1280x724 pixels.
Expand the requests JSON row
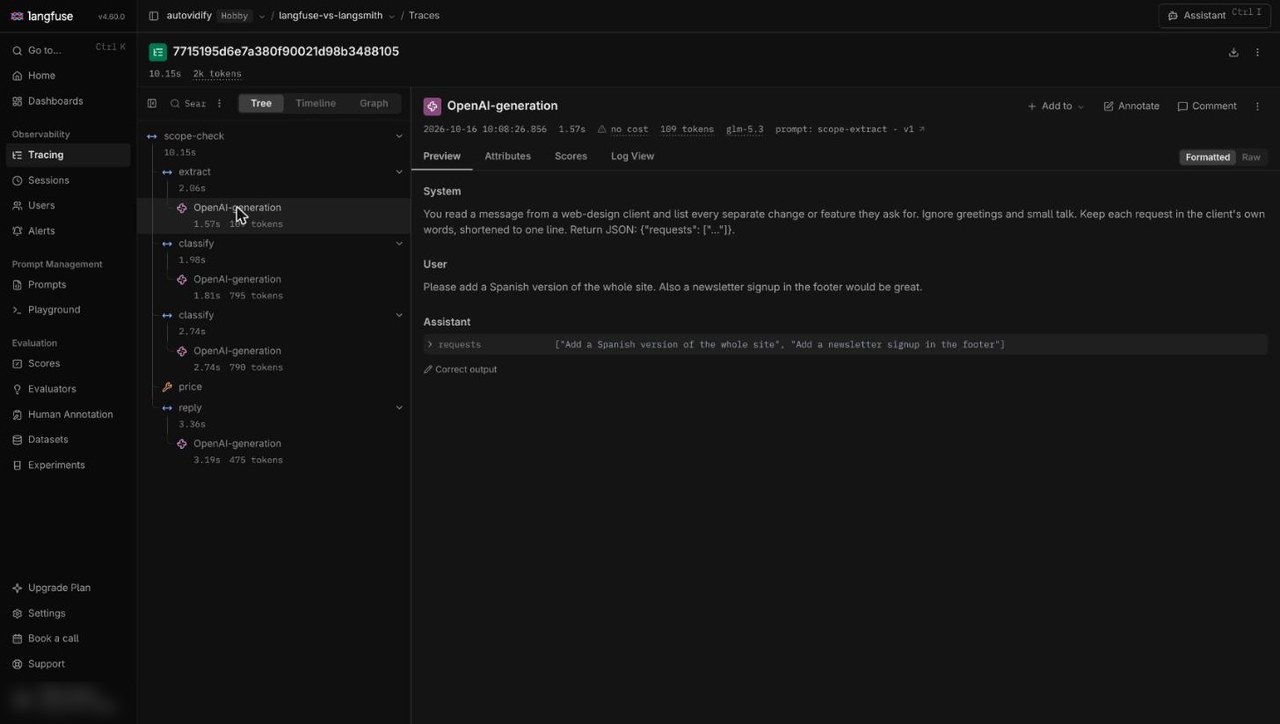(x=430, y=344)
